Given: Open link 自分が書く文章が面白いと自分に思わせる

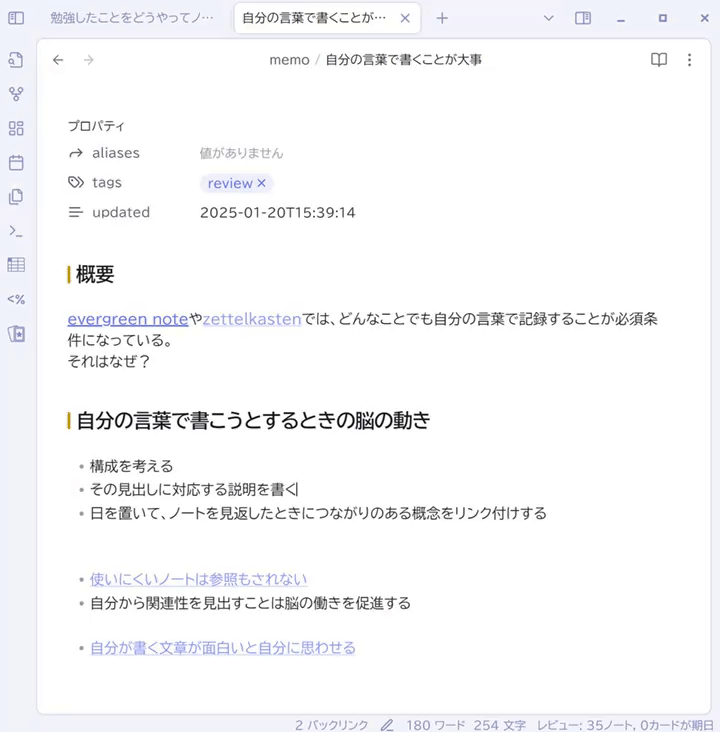Looking at the screenshot, I should (223, 648).
